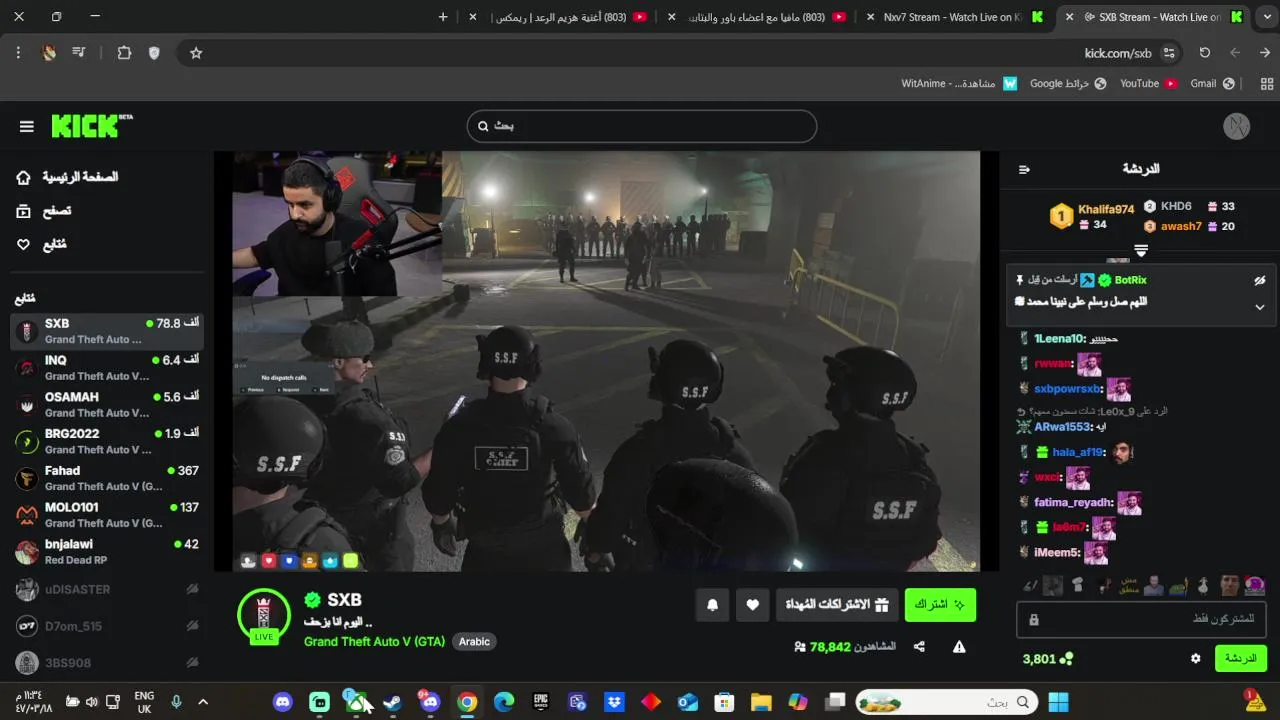Select BRG2022 channel in followed list

point(107,441)
